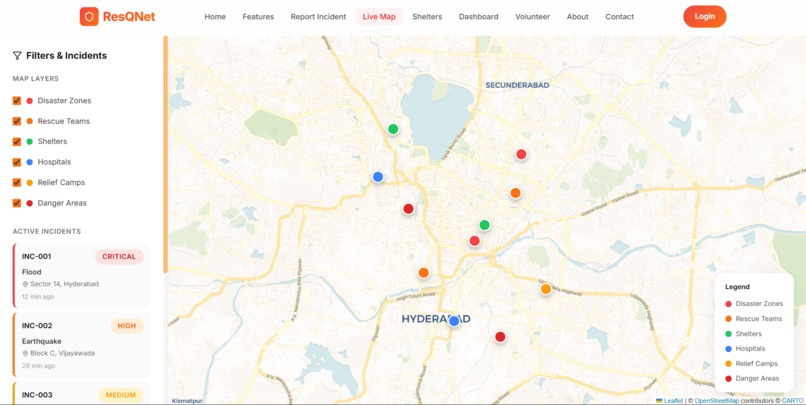Click the orange Login button

[705, 16]
